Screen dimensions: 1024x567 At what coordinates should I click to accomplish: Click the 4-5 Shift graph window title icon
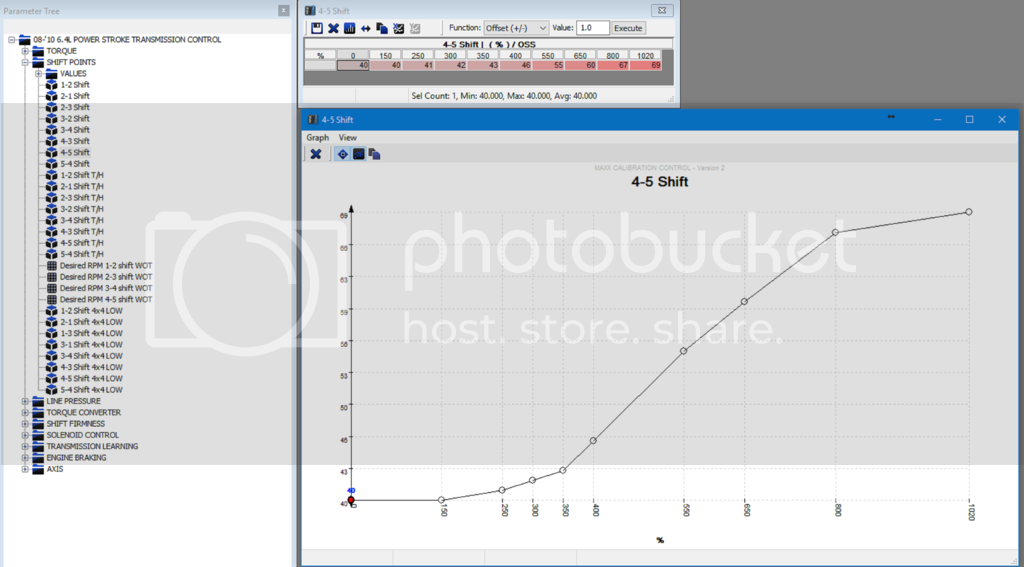click(x=312, y=120)
